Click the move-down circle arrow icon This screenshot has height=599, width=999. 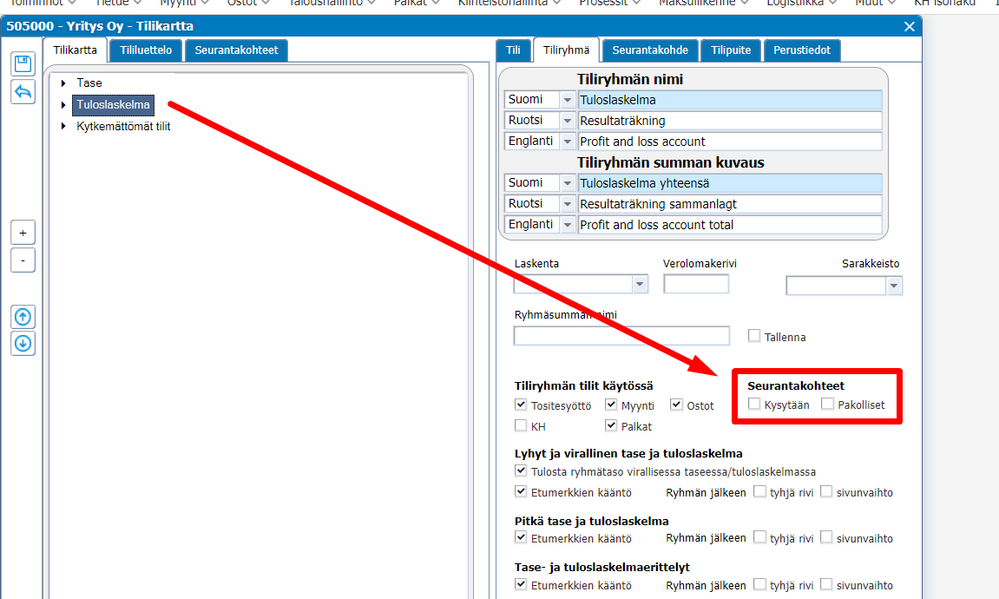coord(23,343)
